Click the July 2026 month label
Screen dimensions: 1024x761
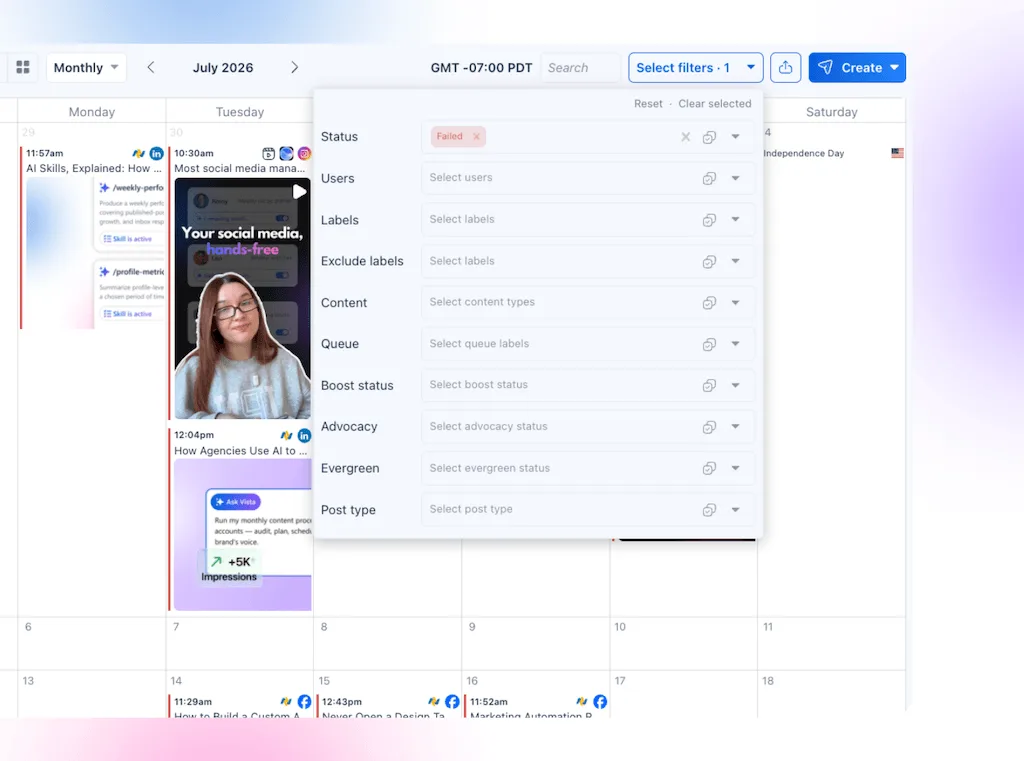point(223,67)
